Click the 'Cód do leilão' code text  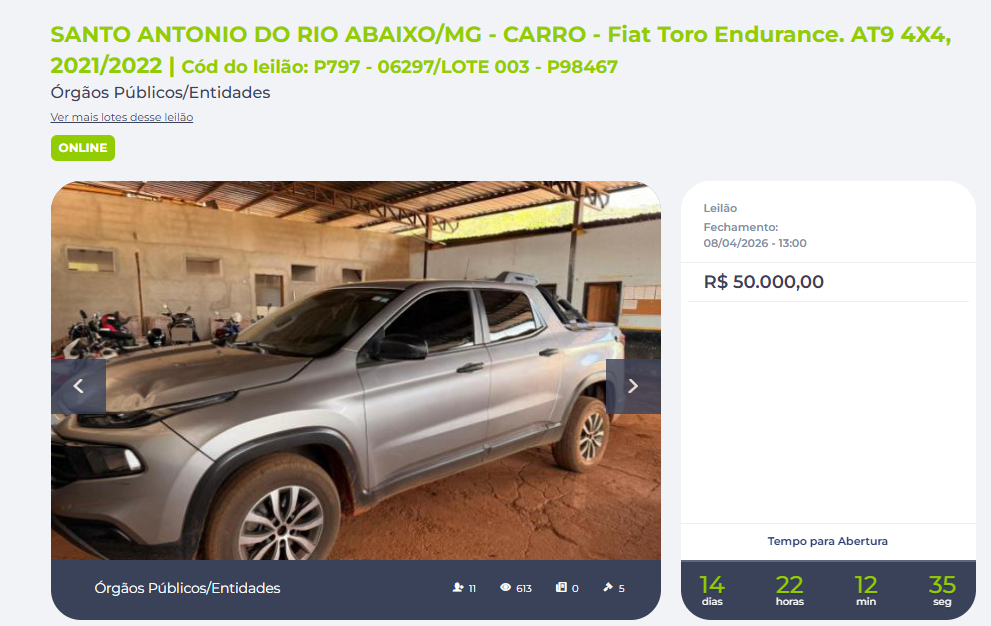399,66
